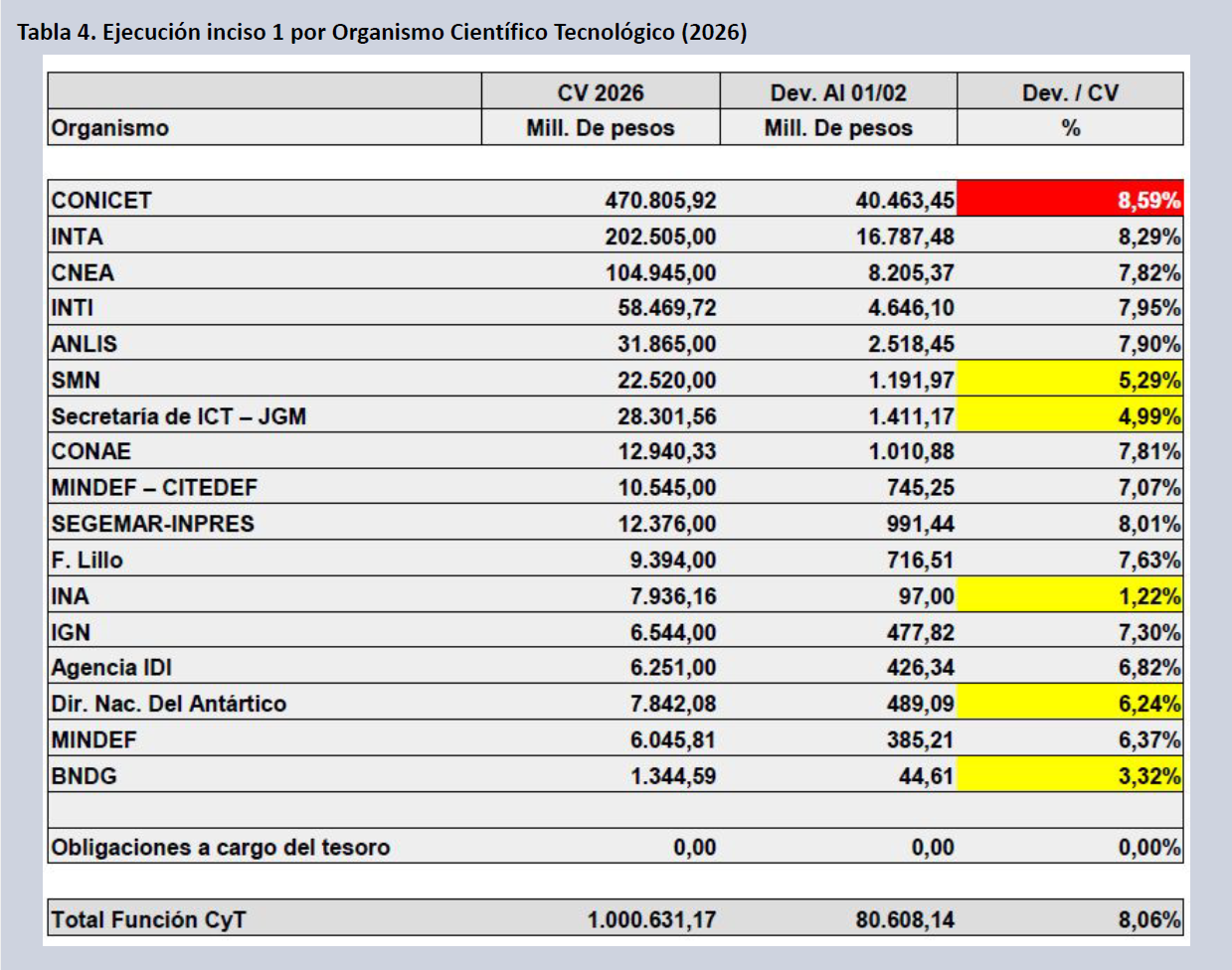Click the 'Total Función CyT' row label
Image resolution: width=1232 pixels, height=970 pixels.
[x=149, y=919]
